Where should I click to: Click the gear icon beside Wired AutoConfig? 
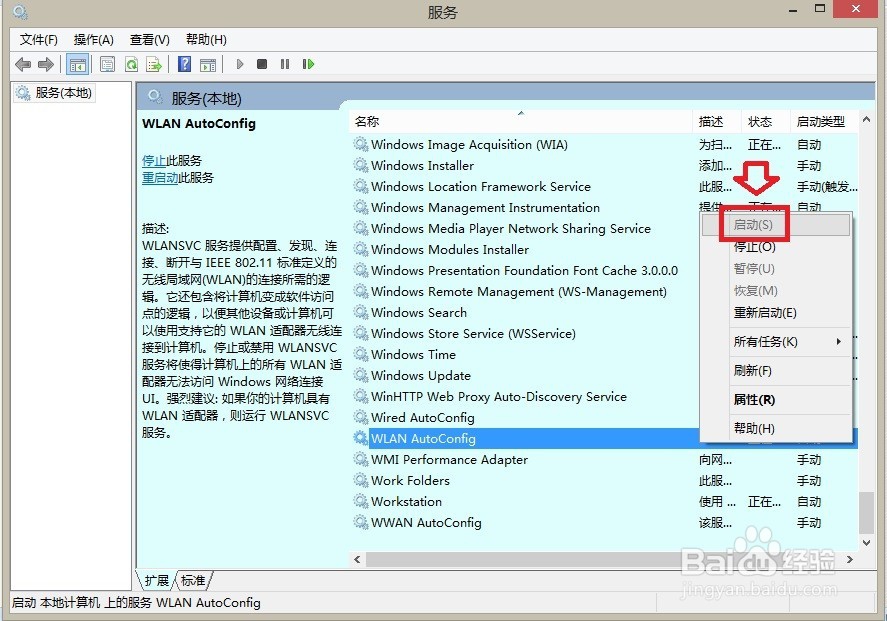pyautogui.click(x=361, y=417)
